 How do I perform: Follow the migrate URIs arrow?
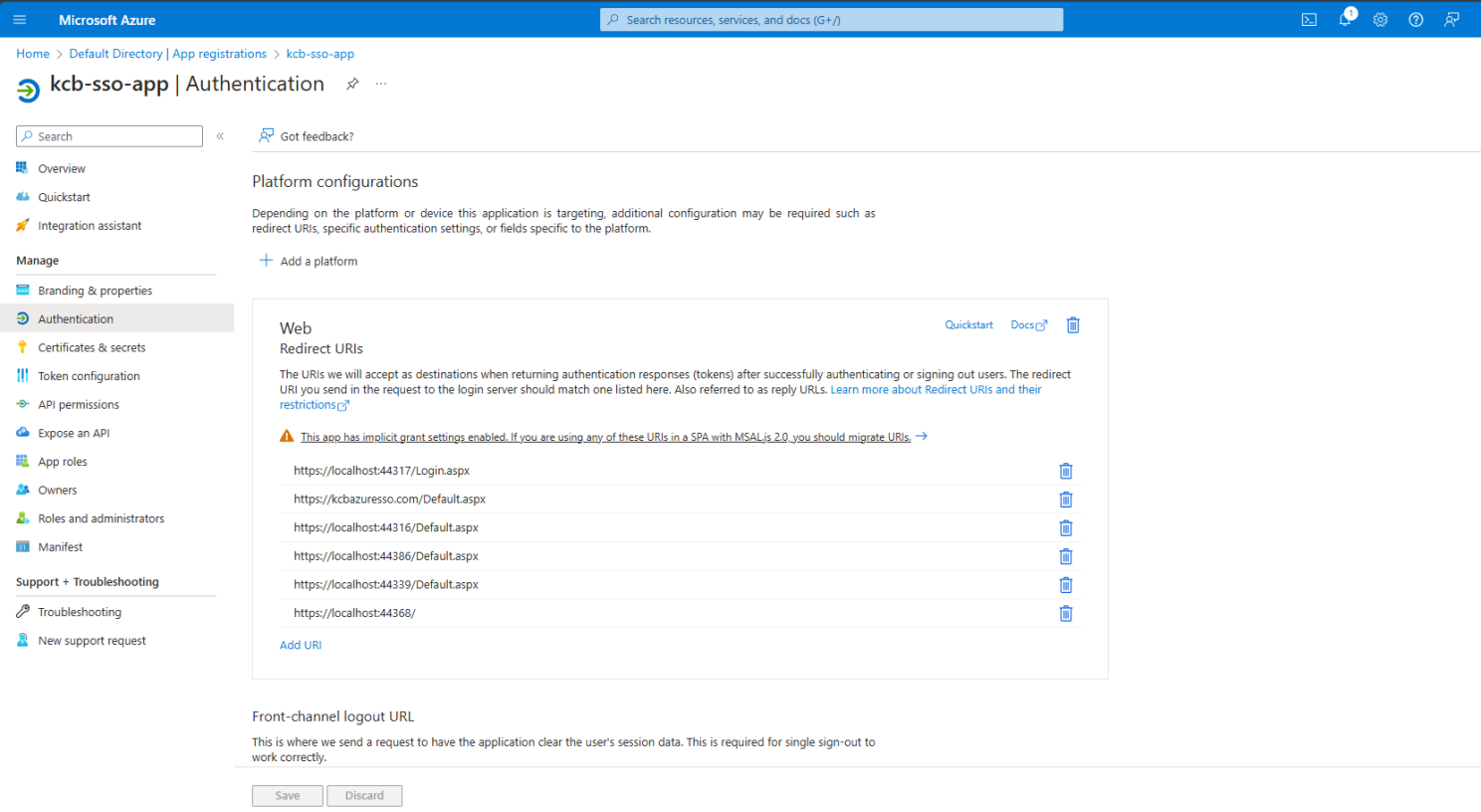[922, 436]
